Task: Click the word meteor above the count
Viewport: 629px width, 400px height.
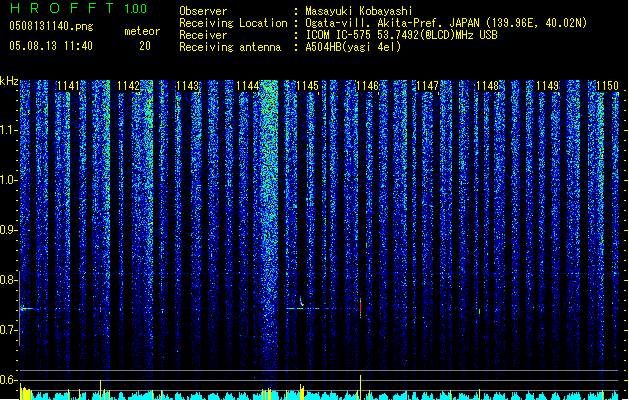Action: [x=142, y=31]
